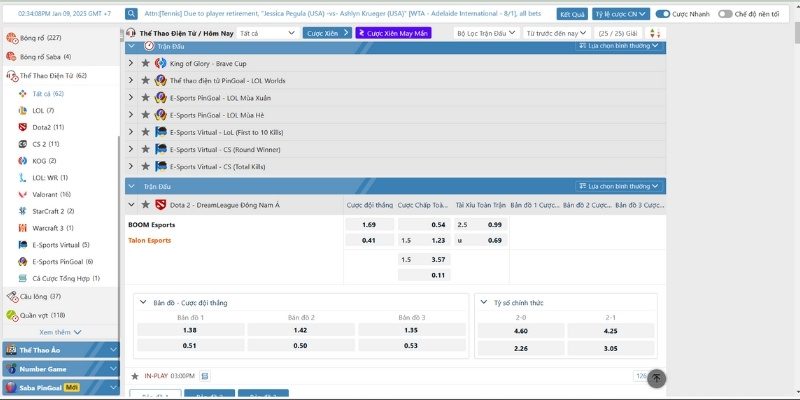Click the sort order arrows icon
Screen dimensions: 800x400
(655, 33)
